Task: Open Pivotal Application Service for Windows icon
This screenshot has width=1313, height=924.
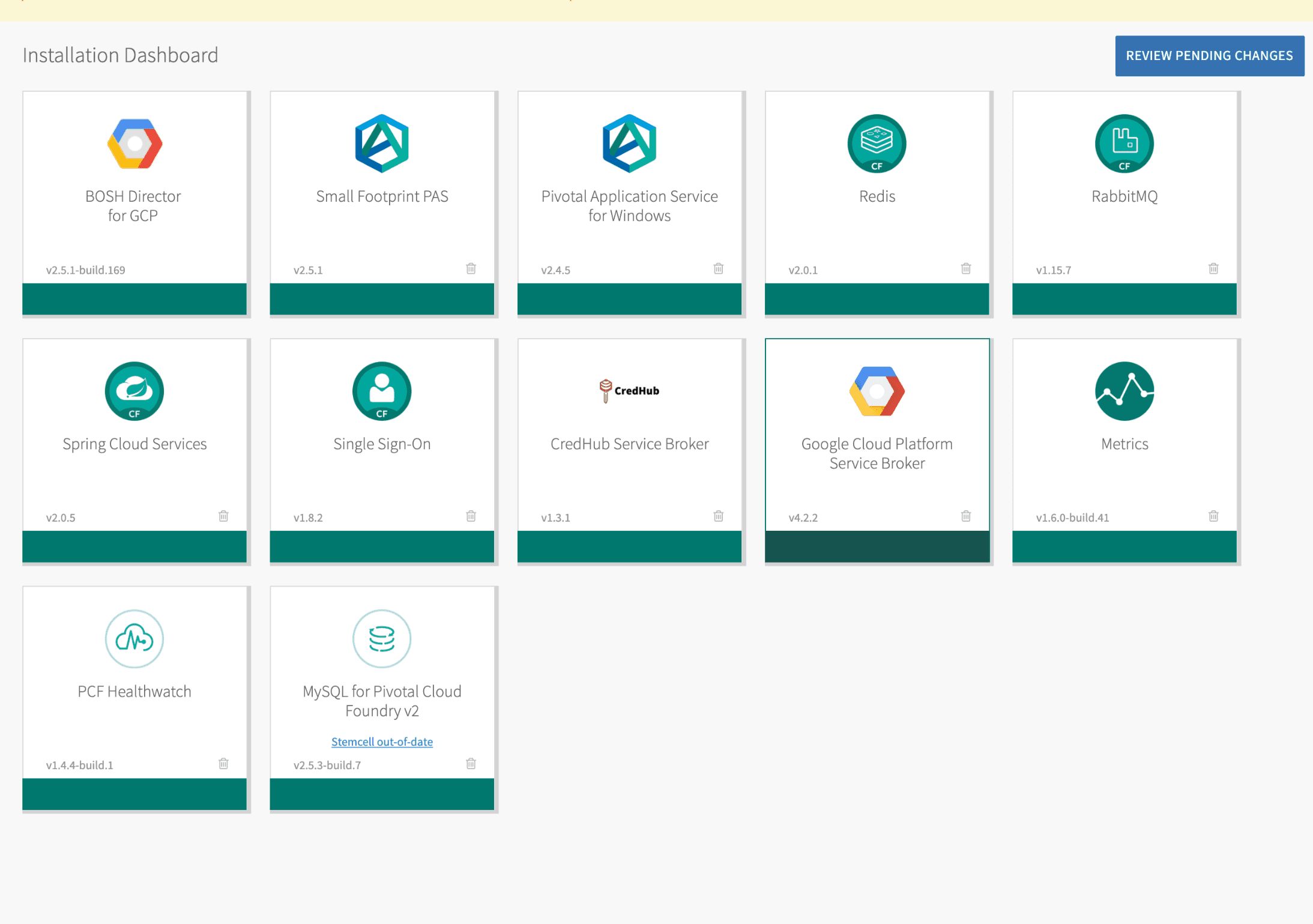Action: (629, 143)
